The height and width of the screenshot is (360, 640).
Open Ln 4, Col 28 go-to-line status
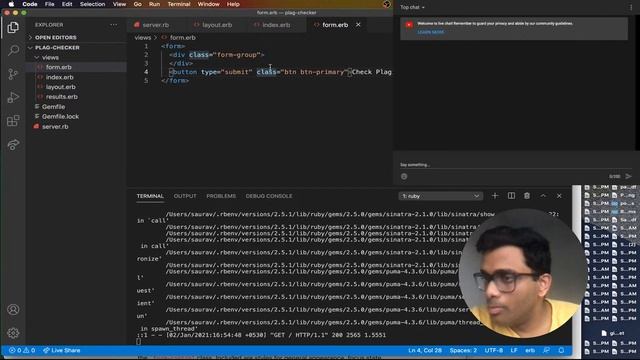point(425,350)
